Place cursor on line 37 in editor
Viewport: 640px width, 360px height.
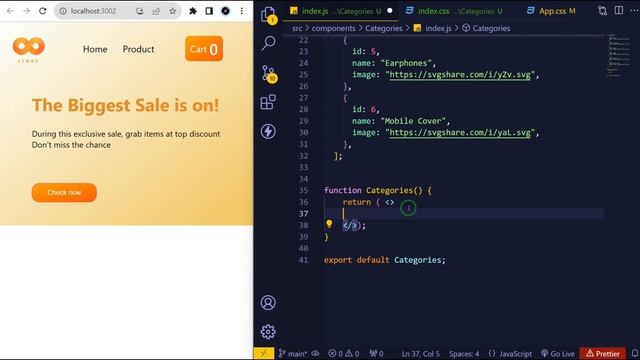pos(464,213)
